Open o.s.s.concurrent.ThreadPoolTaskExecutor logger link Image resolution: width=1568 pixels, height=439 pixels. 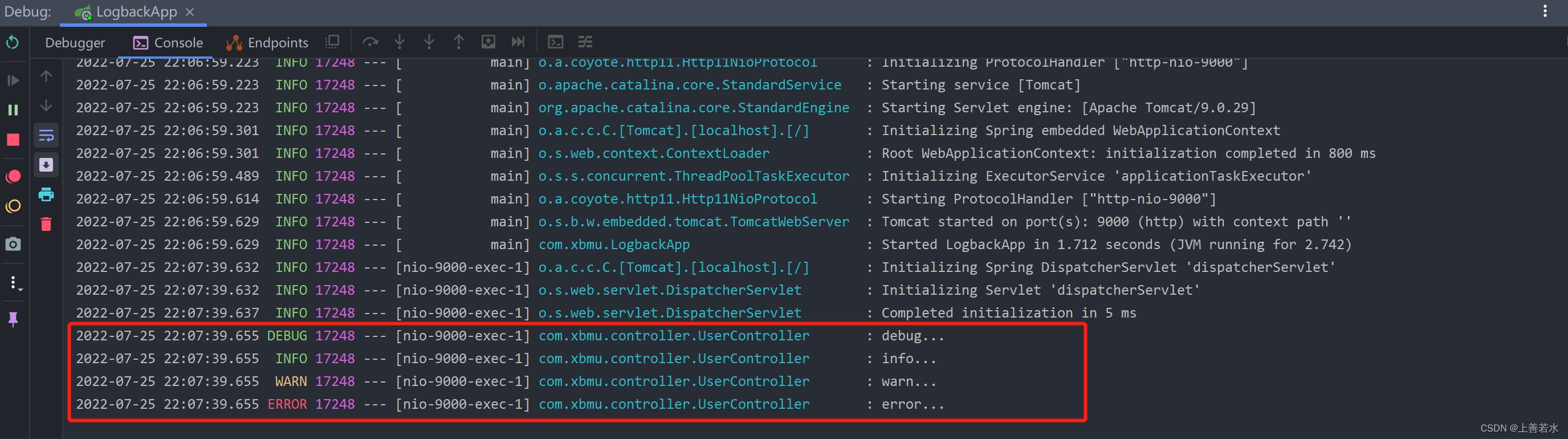[x=694, y=177]
